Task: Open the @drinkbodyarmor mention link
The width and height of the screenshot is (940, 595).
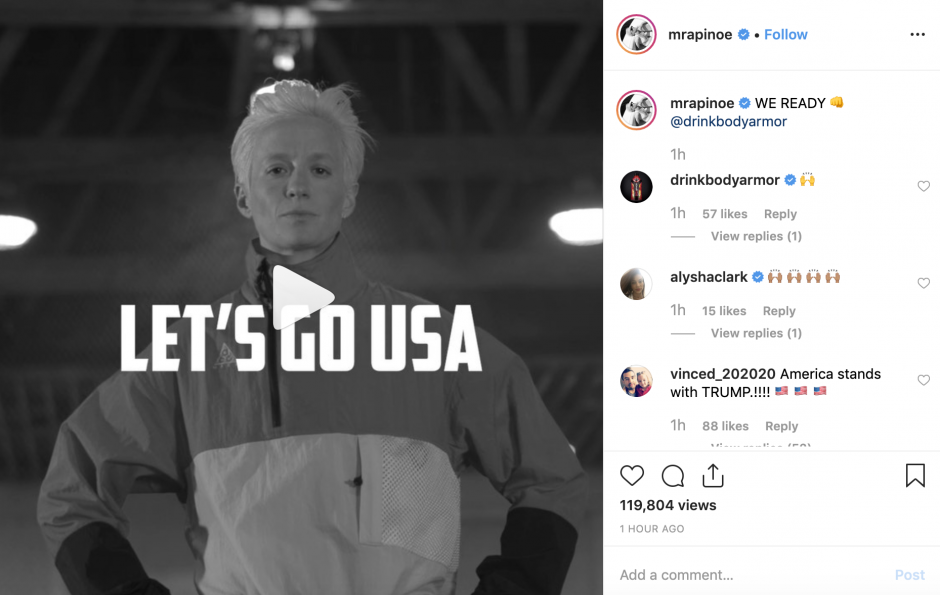Action: [728, 122]
